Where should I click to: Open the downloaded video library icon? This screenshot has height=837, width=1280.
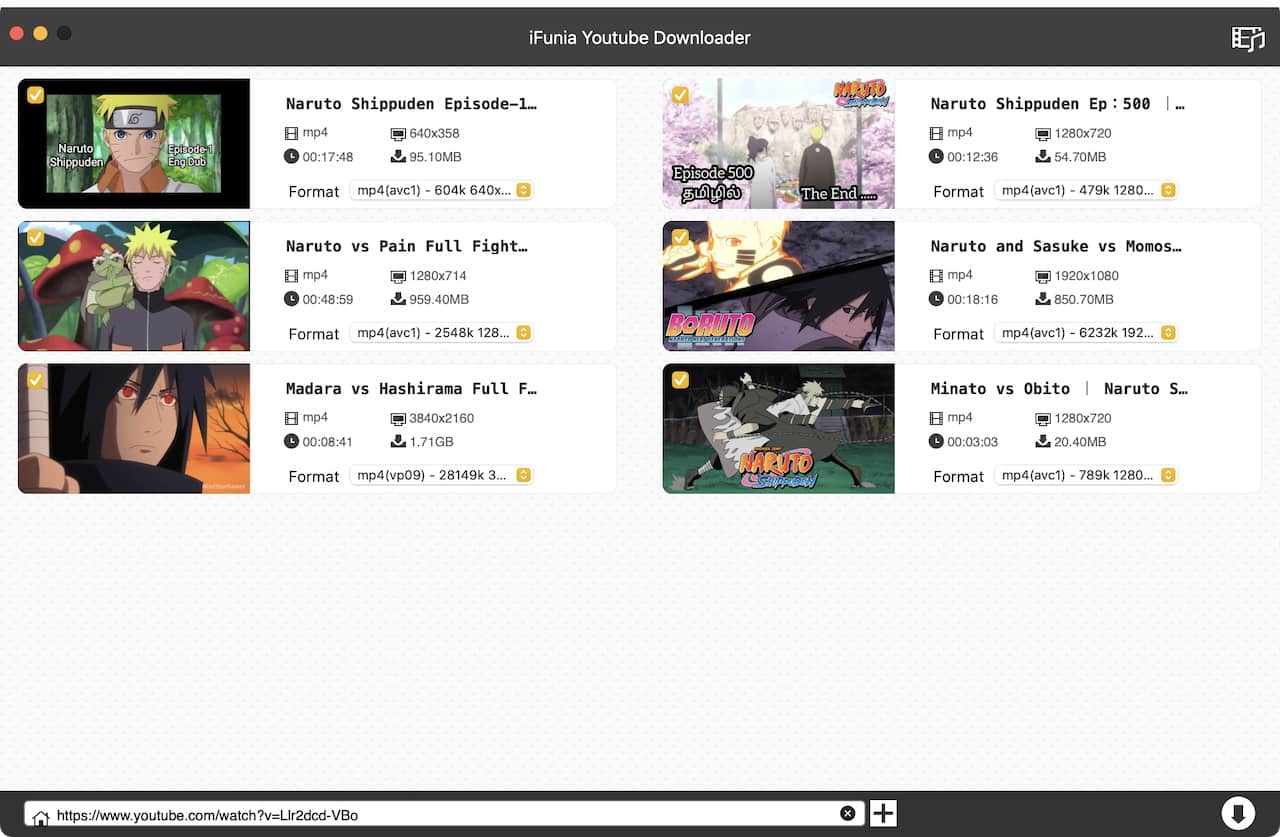[1247, 38]
